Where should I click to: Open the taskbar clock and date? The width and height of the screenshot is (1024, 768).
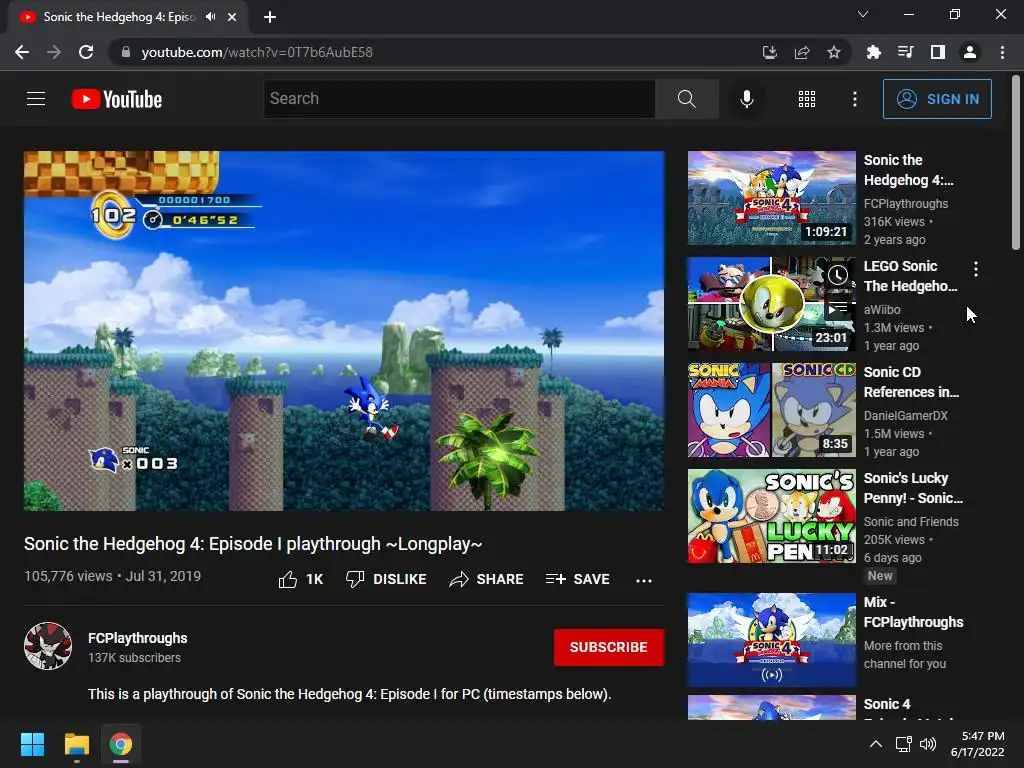pos(978,744)
